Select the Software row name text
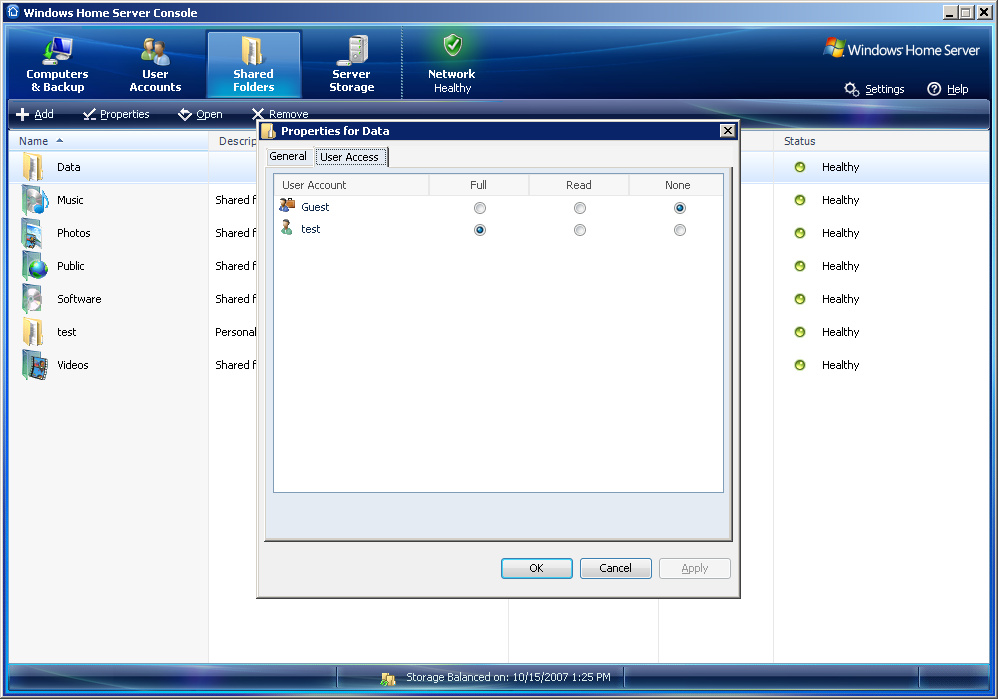Screen dimensions: 998x699 [x=79, y=299]
